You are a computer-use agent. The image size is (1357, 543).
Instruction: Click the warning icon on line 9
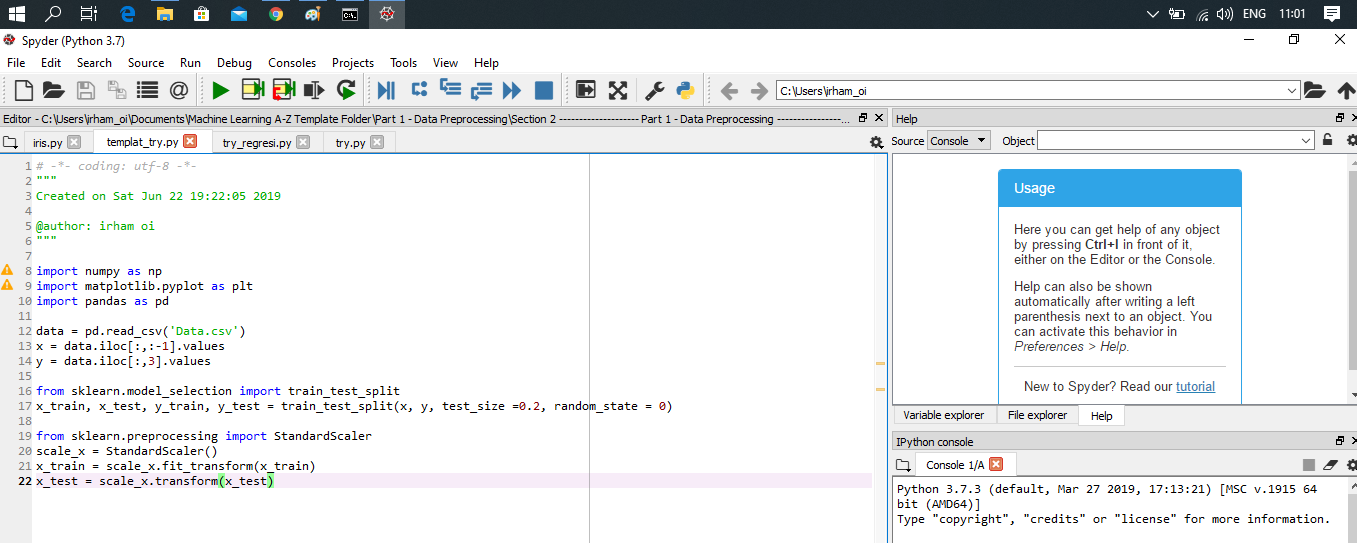7,285
